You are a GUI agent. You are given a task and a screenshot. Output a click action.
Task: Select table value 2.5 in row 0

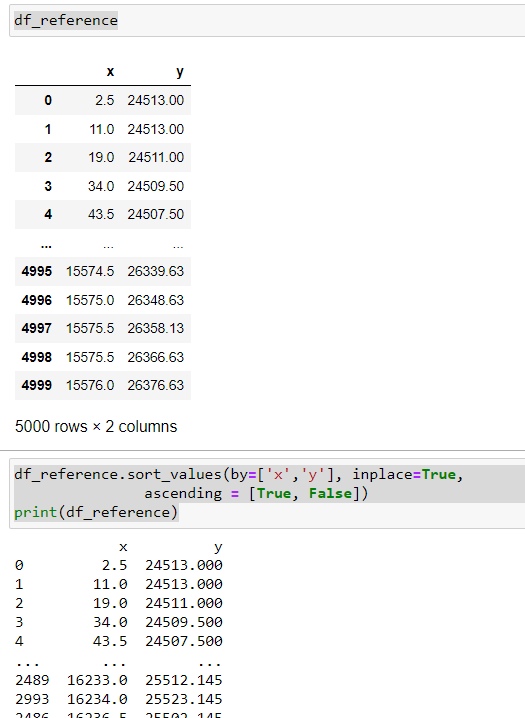coord(105,100)
